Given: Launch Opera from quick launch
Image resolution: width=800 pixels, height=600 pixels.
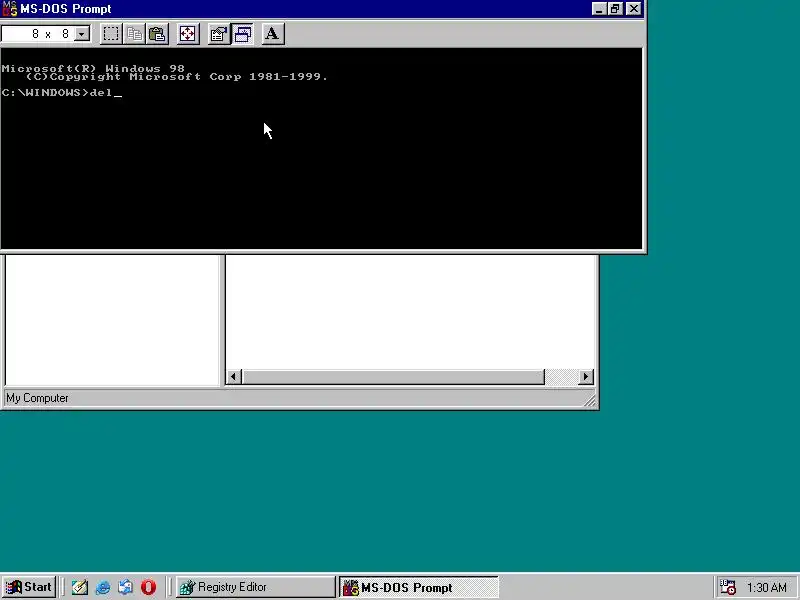Looking at the screenshot, I should click(x=148, y=587).
